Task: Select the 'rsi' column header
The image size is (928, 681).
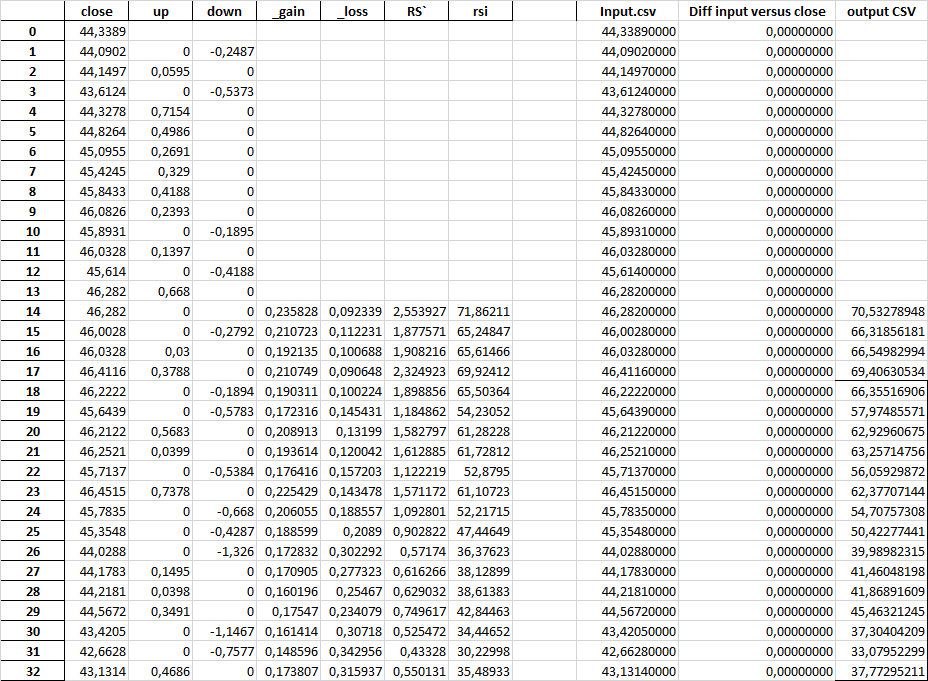Action: click(x=480, y=11)
